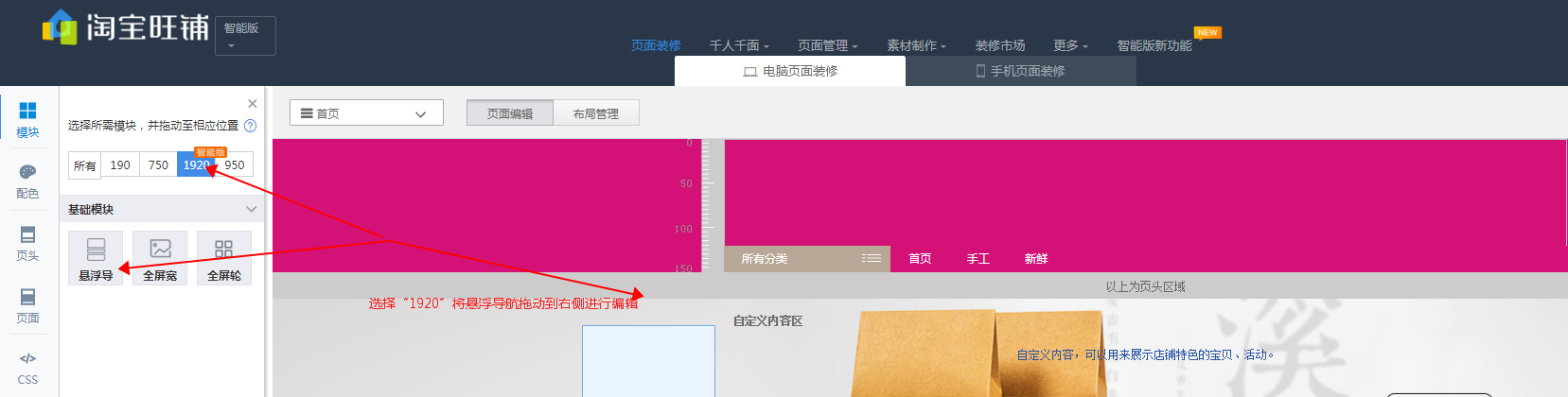This screenshot has height=397, width=1568.
Task: Click the 淘宝旺铺 logo
Action: pyautogui.click(x=126, y=27)
